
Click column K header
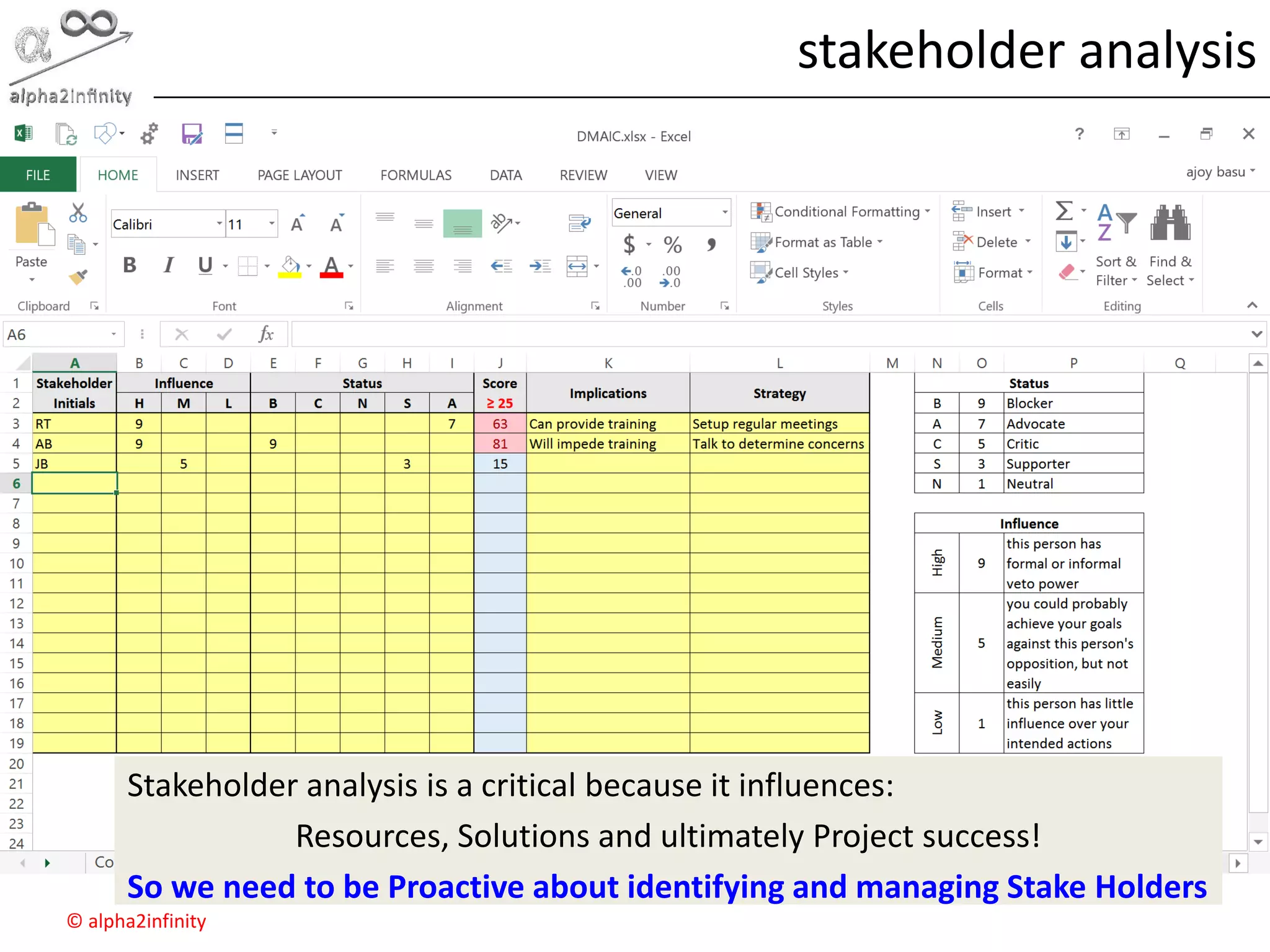(608, 363)
